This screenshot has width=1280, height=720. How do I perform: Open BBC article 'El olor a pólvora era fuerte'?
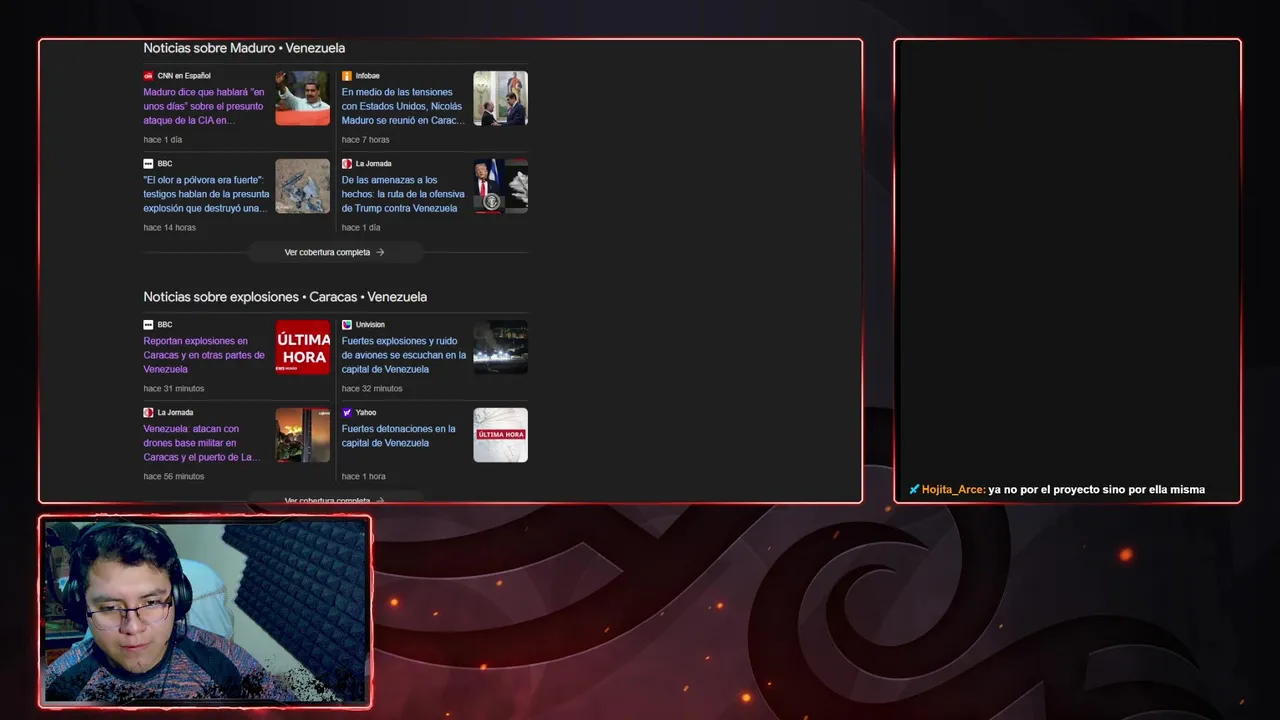206,194
